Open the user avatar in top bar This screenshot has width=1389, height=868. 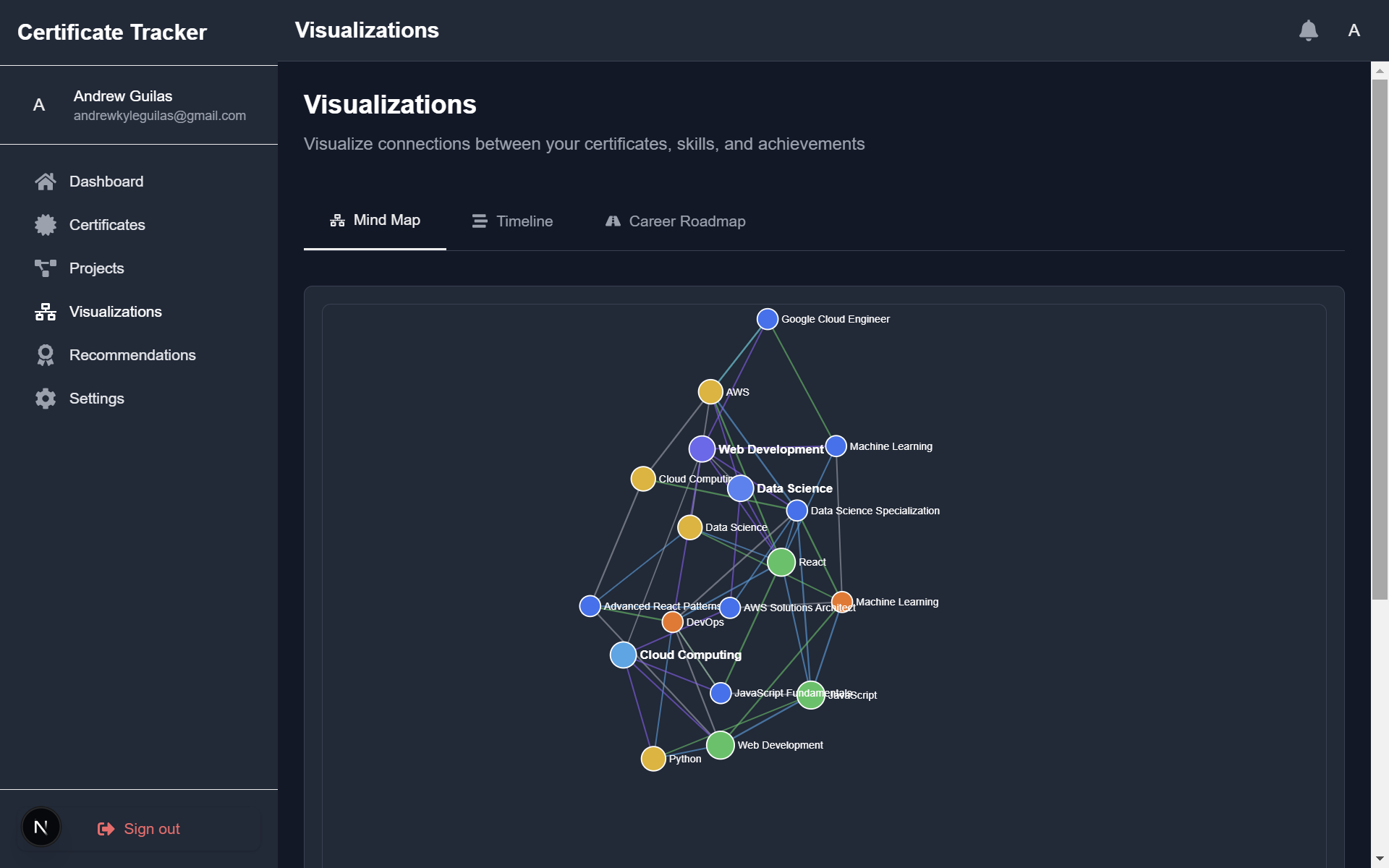[x=1354, y=30]
